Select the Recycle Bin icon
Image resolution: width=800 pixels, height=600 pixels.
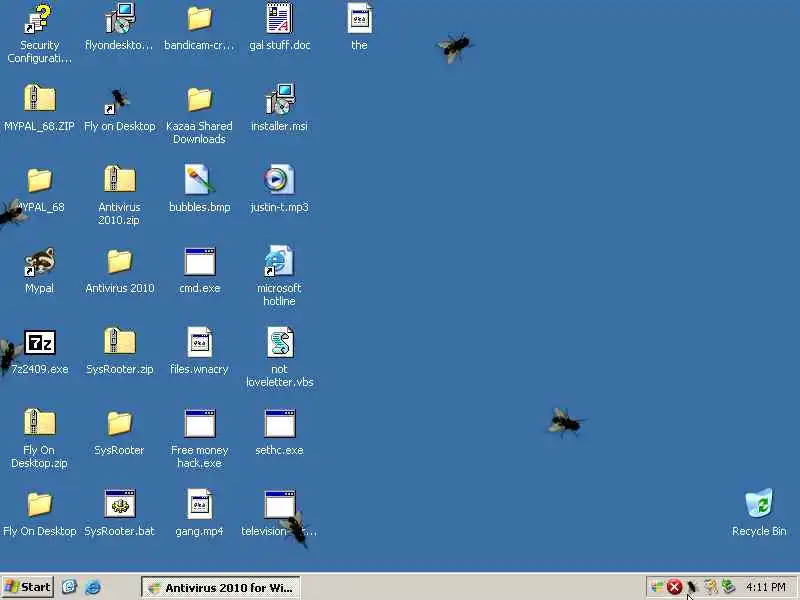(759, 503)
